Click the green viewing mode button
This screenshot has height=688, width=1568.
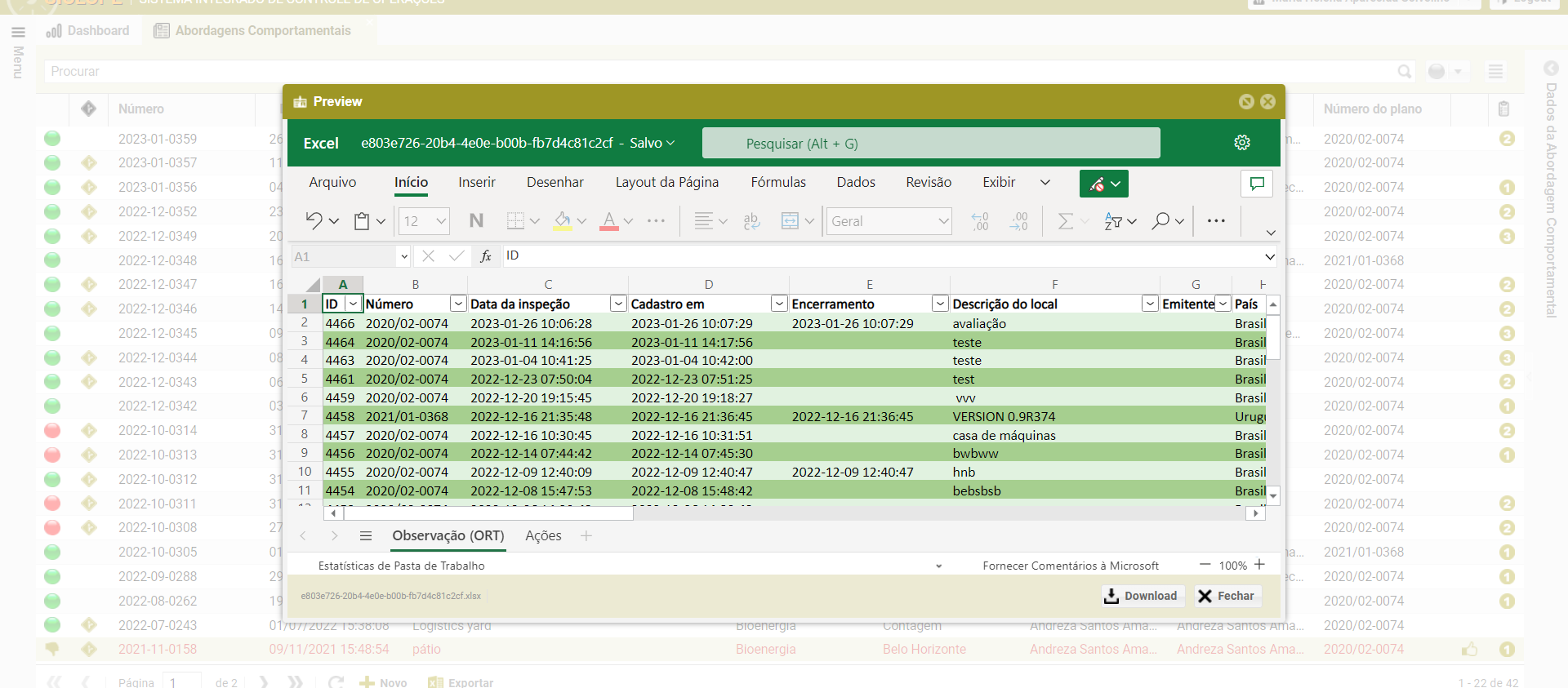[1104, 184]
